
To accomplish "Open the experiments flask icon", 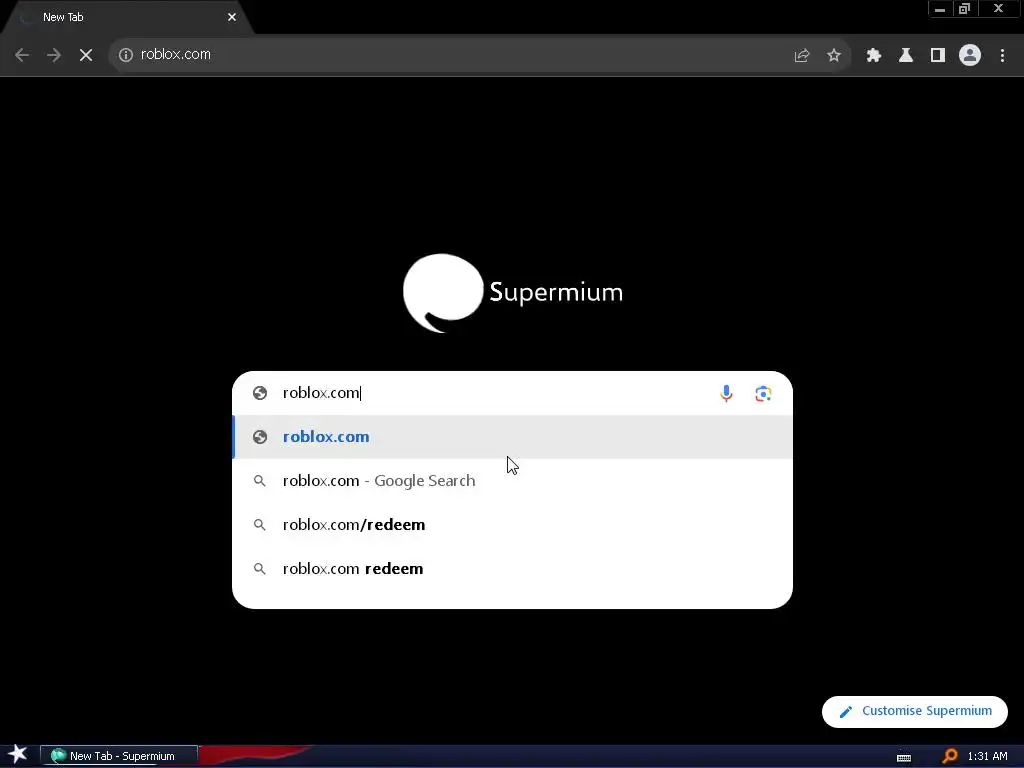I will [906, 56].
